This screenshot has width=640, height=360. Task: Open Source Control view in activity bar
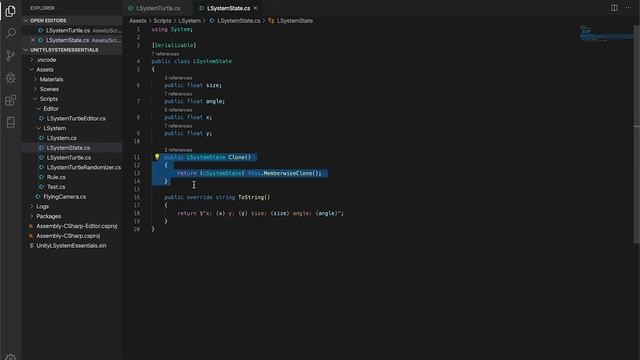11,56
